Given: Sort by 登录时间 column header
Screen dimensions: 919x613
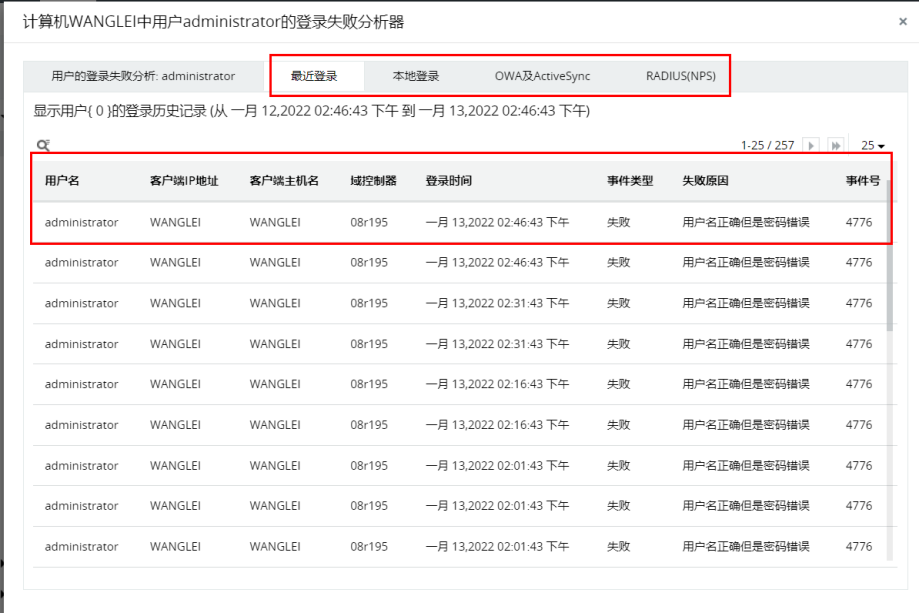Looking at the screenshot, I should 448,181.
